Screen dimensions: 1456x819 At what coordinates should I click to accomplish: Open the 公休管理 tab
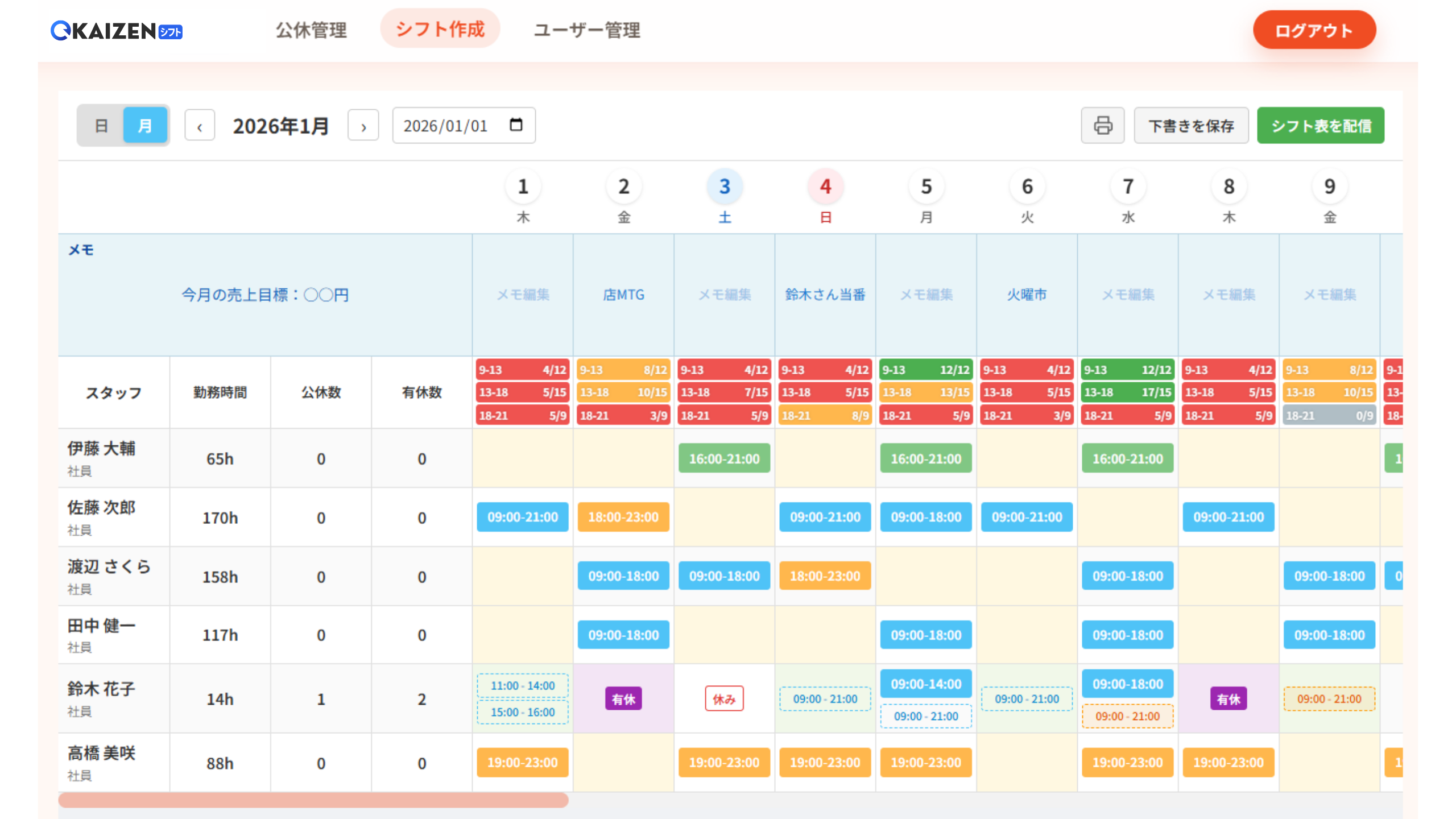tap(311, 30)
